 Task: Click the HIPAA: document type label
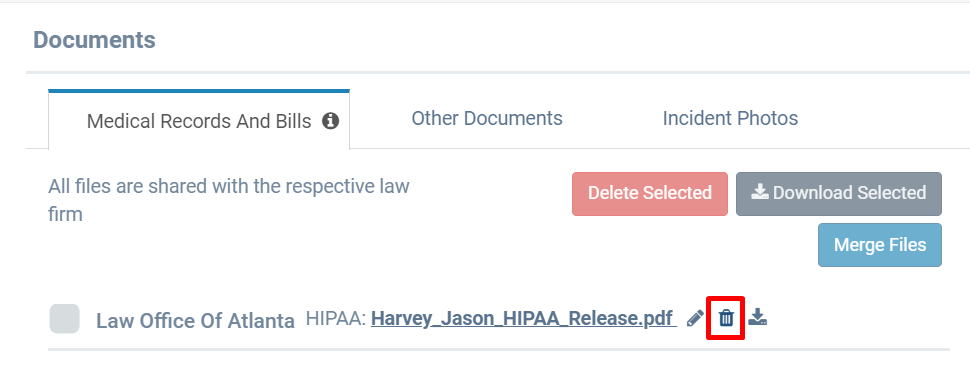(x=336, y=319)
